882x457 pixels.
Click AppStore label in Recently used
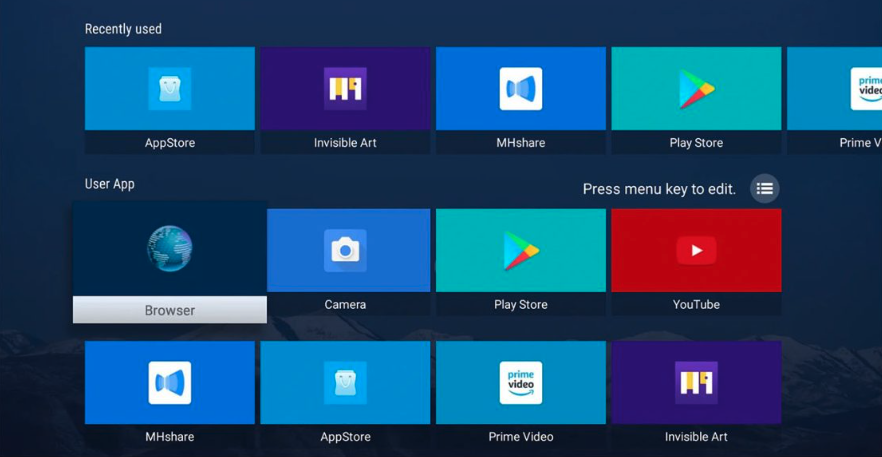170,143
